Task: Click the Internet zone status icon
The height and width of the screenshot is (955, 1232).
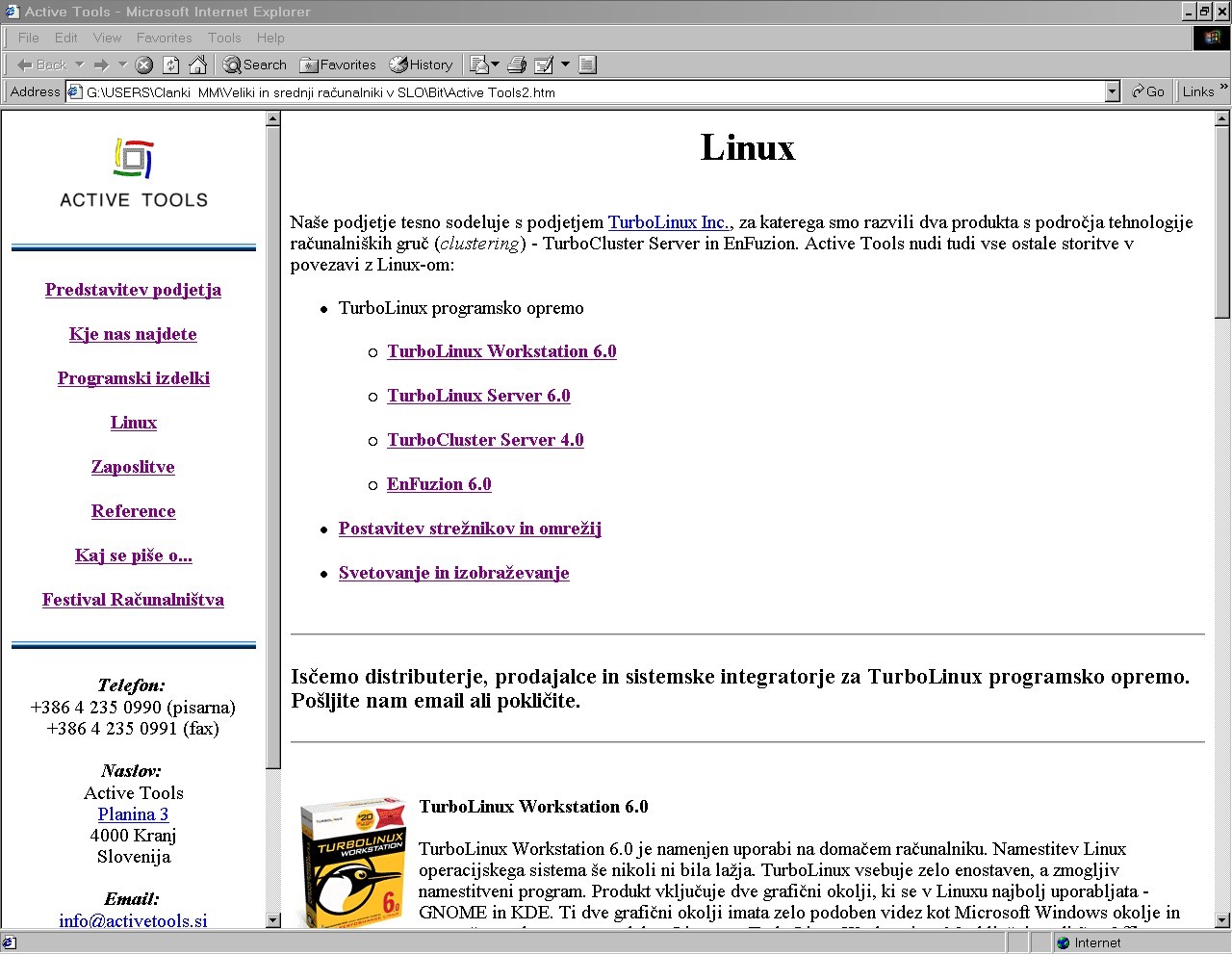Action: coord(1064,942)
